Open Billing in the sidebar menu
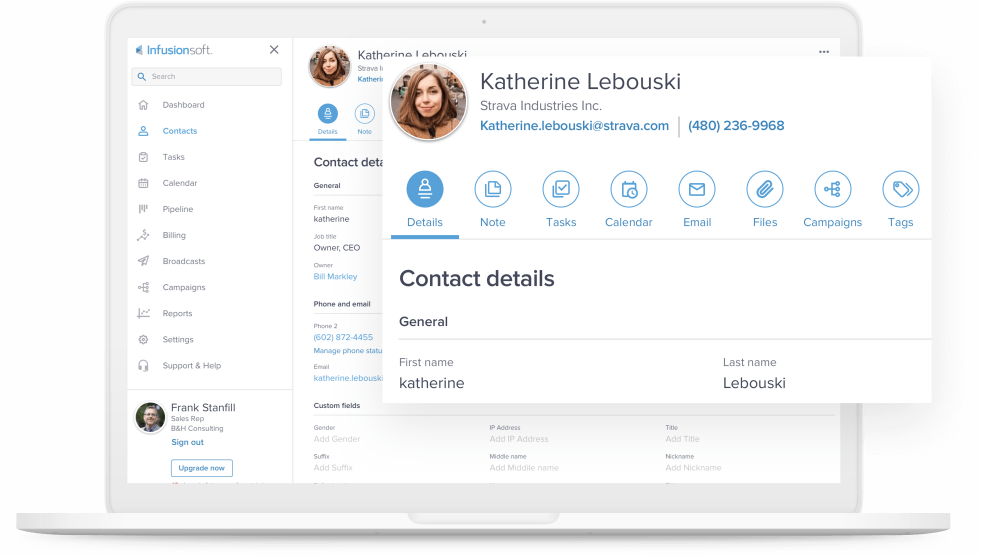Screen dimensions: 981x556 (174, 235)
